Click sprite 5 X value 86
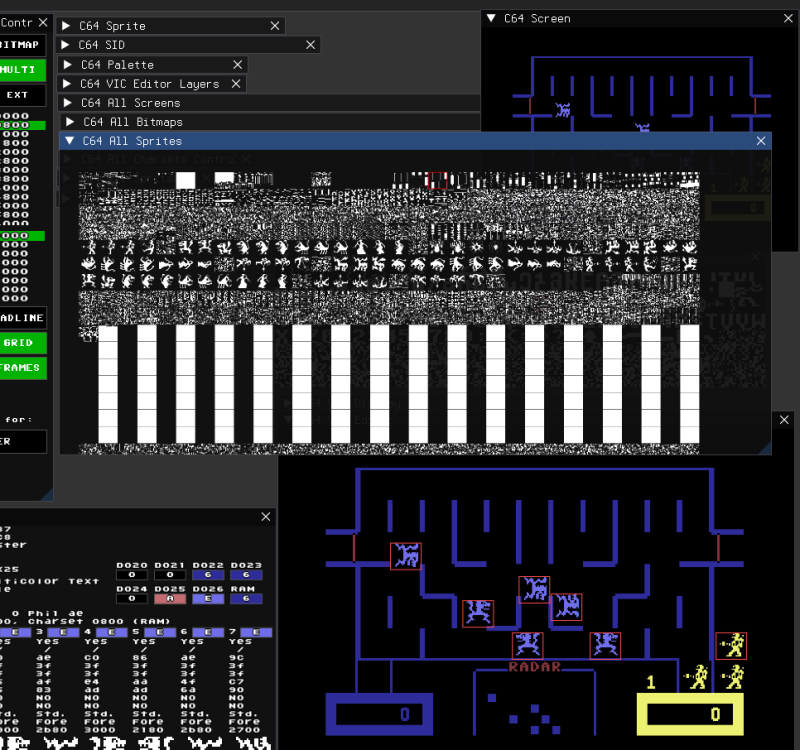 pyautogui.click(x=140, y=658)
